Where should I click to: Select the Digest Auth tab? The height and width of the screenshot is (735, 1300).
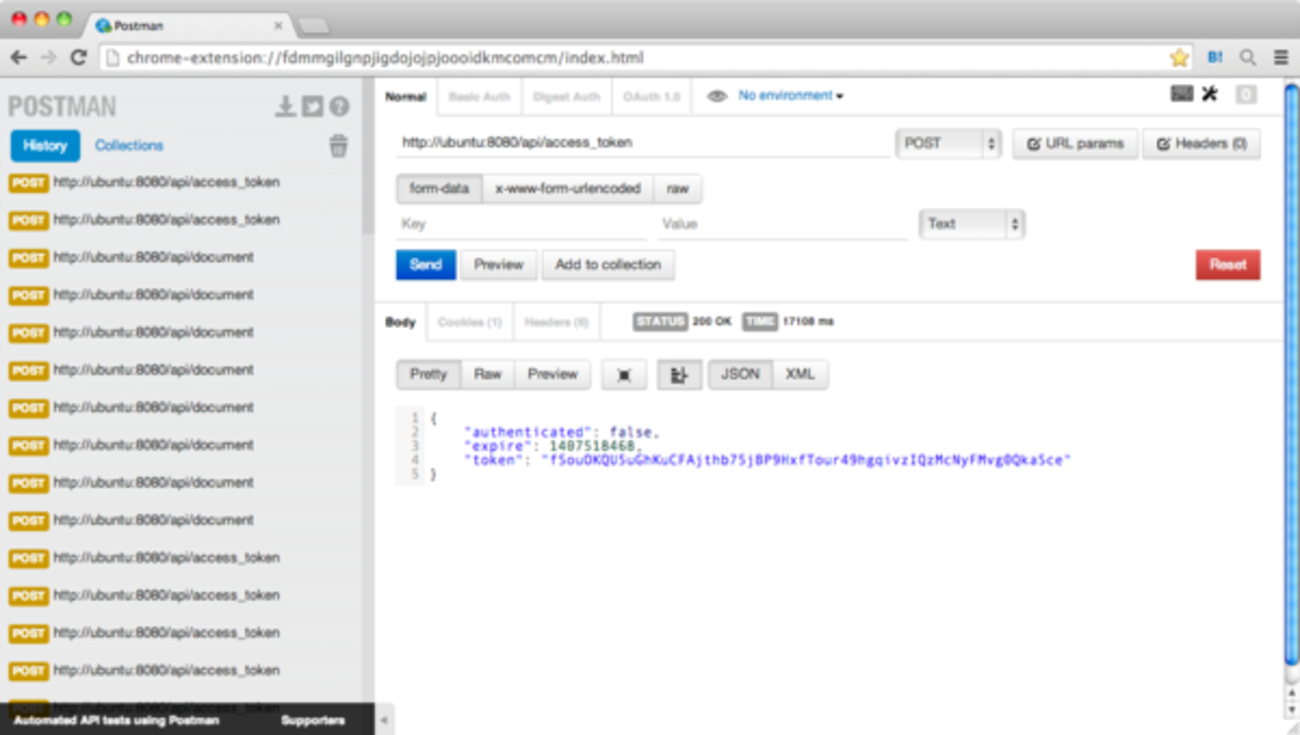pyautogui.click(x=566, y=97)
